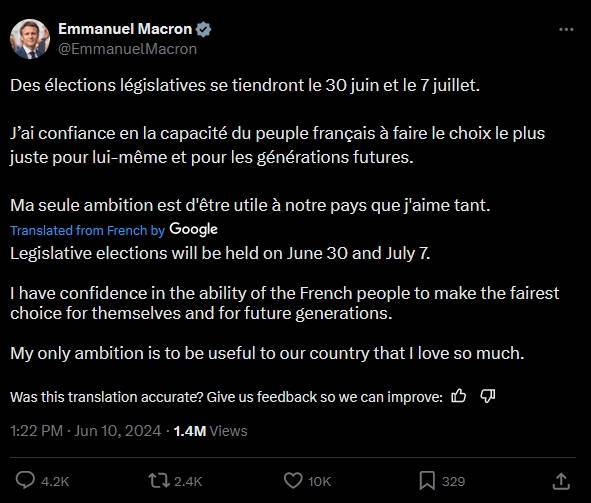
Task: Repost using the retweet arrows icon
Action: coord(159,481)
